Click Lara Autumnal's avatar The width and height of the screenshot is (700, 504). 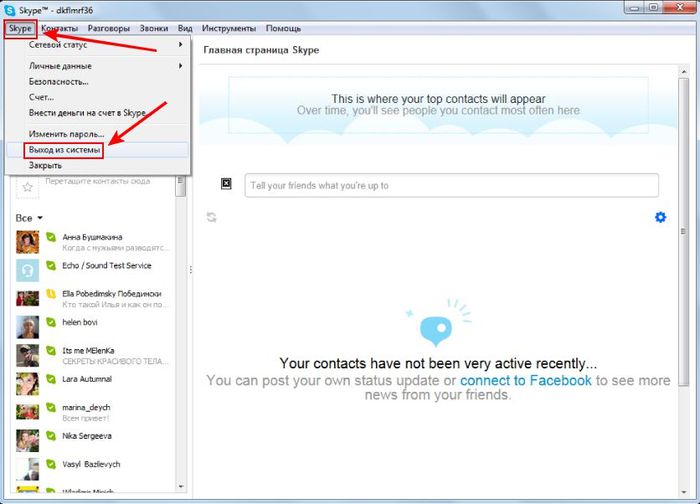tap(28, 384)
